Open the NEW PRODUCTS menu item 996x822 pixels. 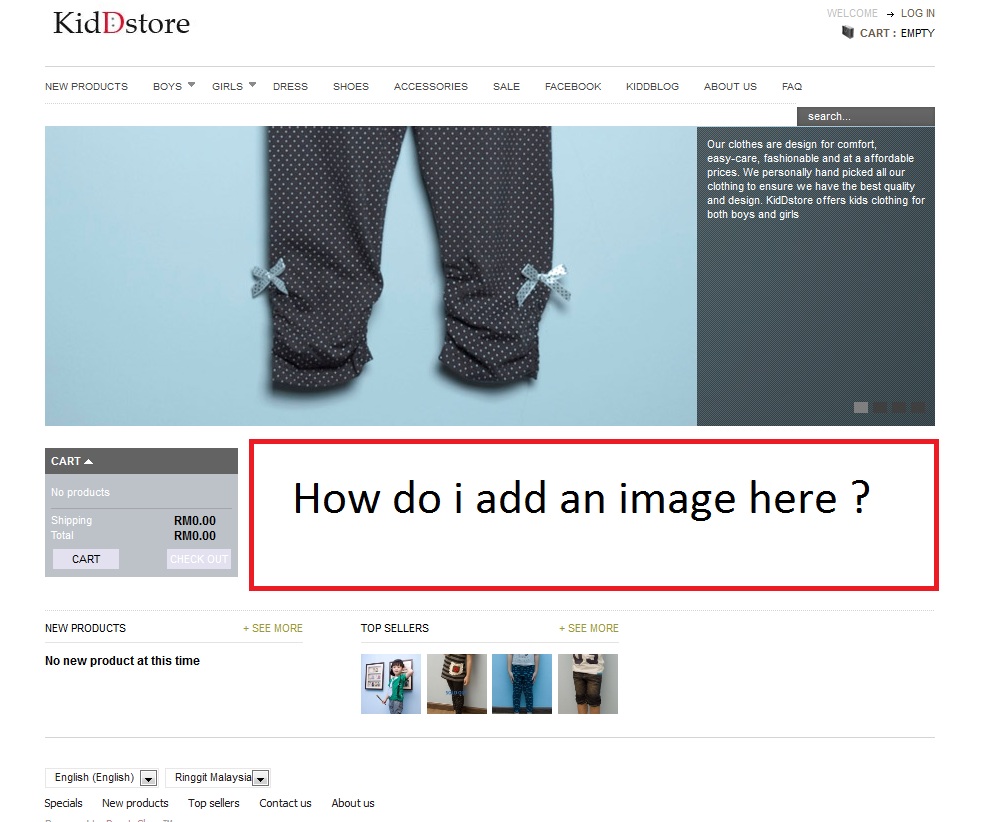click(x=86, y=87)
